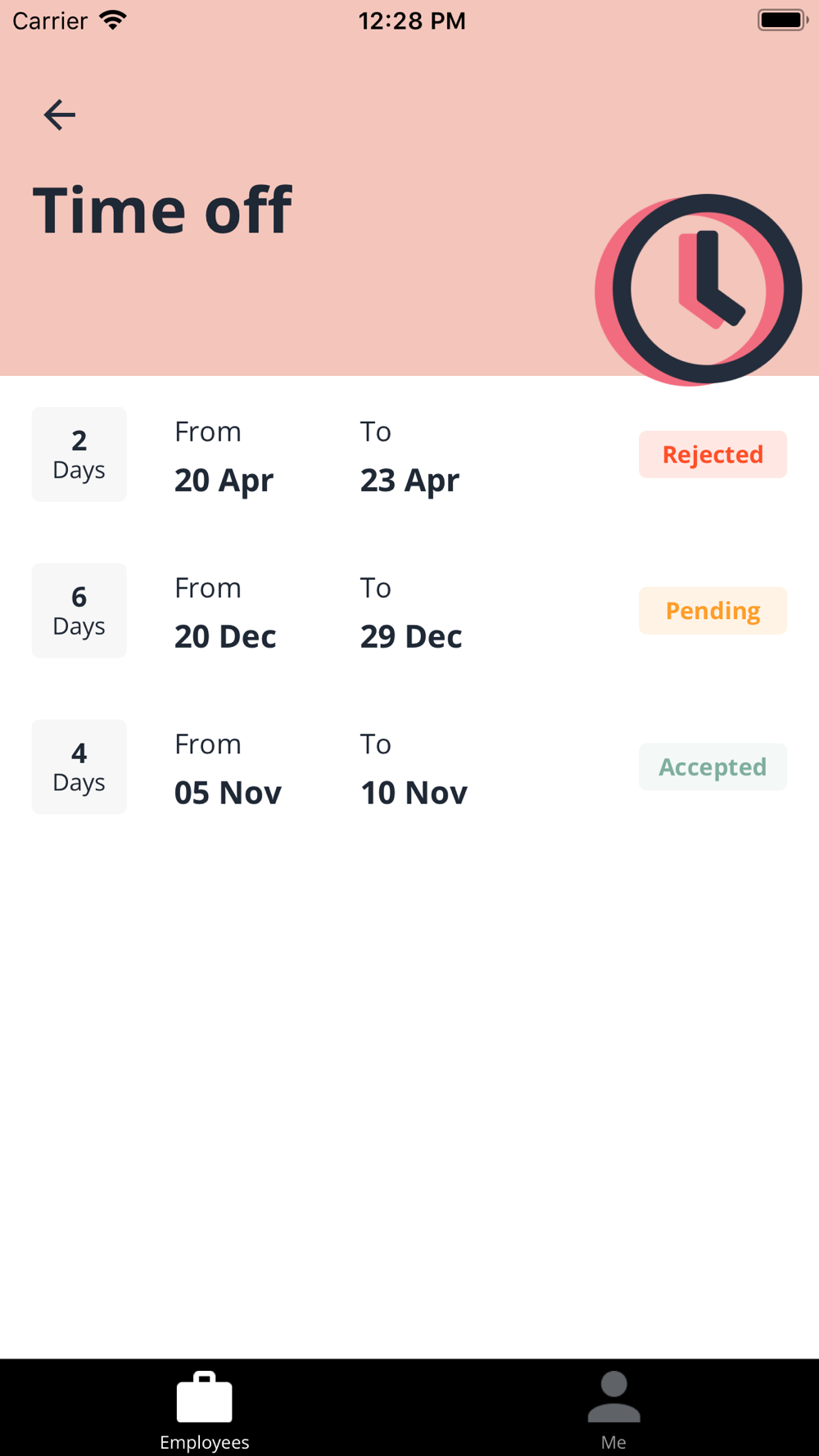
Task: Select the Accepted status badge
Action: point(713,767)
